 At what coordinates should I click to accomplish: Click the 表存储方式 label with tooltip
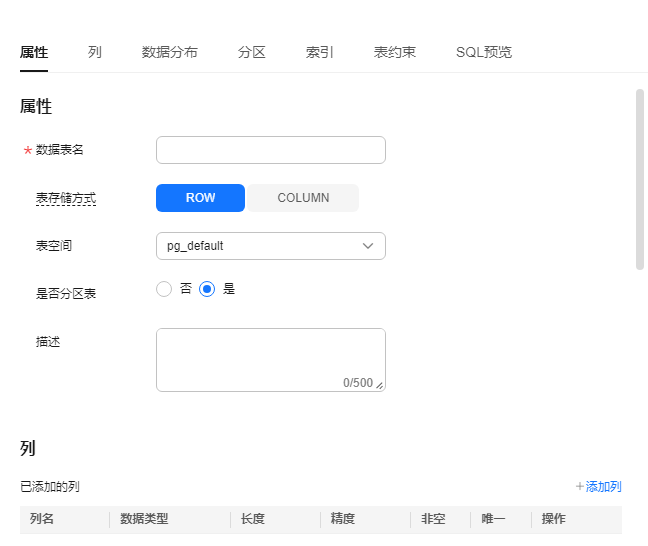66,198
